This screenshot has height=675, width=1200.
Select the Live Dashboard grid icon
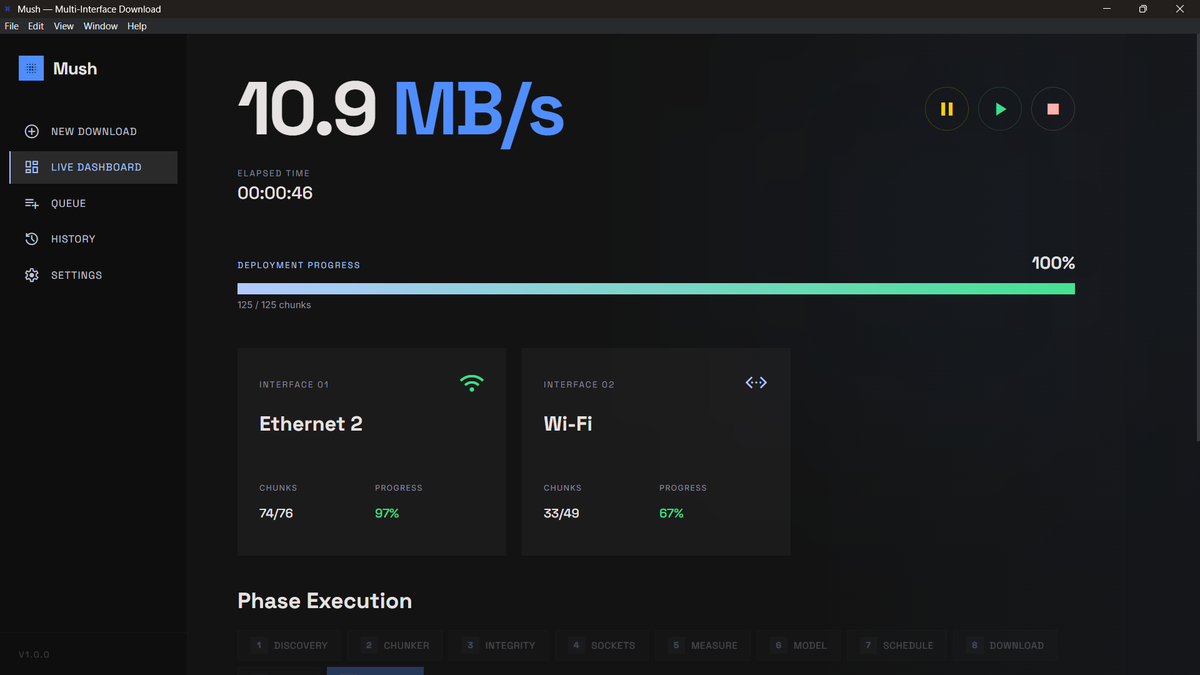click(32, 168)
